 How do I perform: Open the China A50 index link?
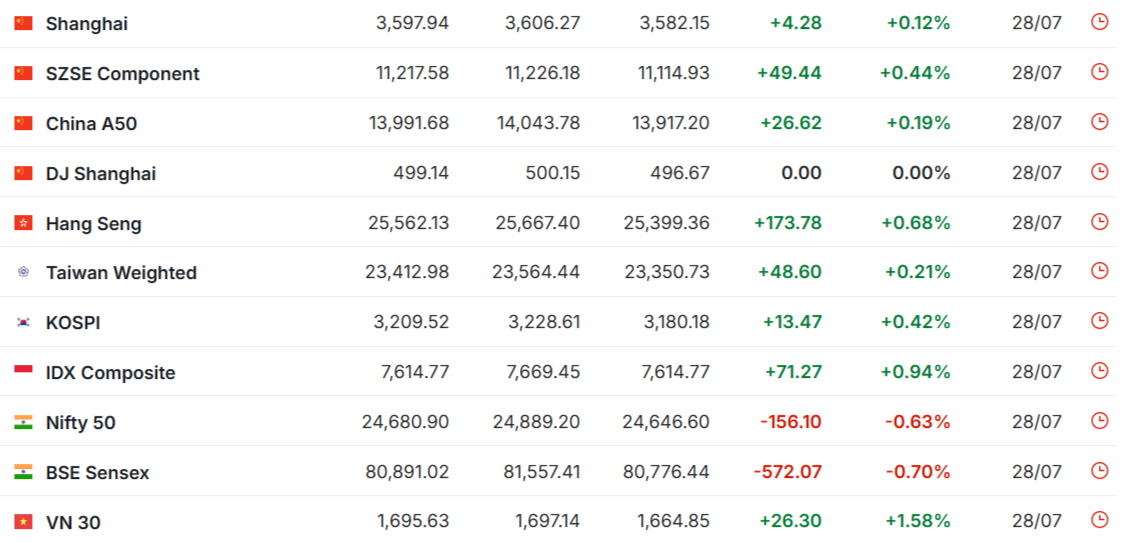91,124
